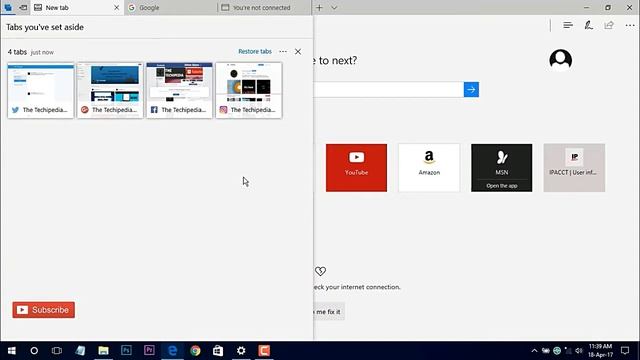Click the battery icon in the system tray
Screen dimensions: 640x360
point(546,351)
